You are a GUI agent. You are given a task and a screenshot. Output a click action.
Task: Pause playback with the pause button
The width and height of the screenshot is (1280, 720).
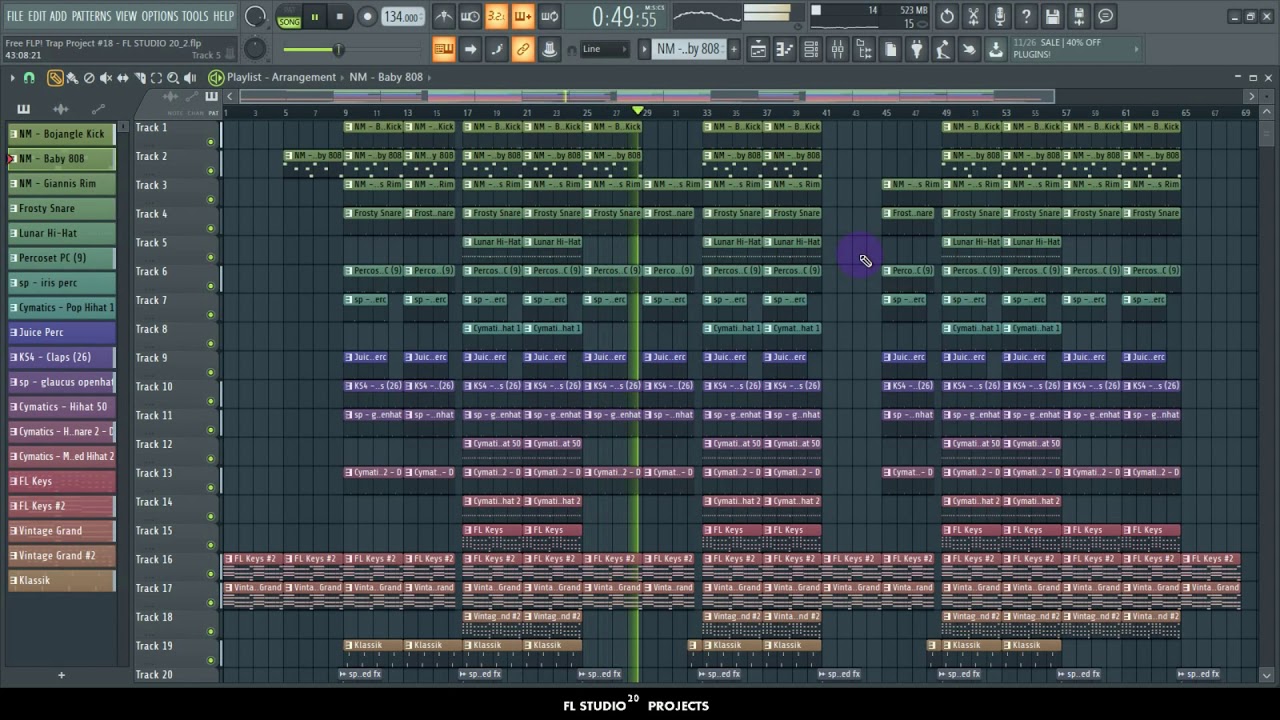[314, 17]
